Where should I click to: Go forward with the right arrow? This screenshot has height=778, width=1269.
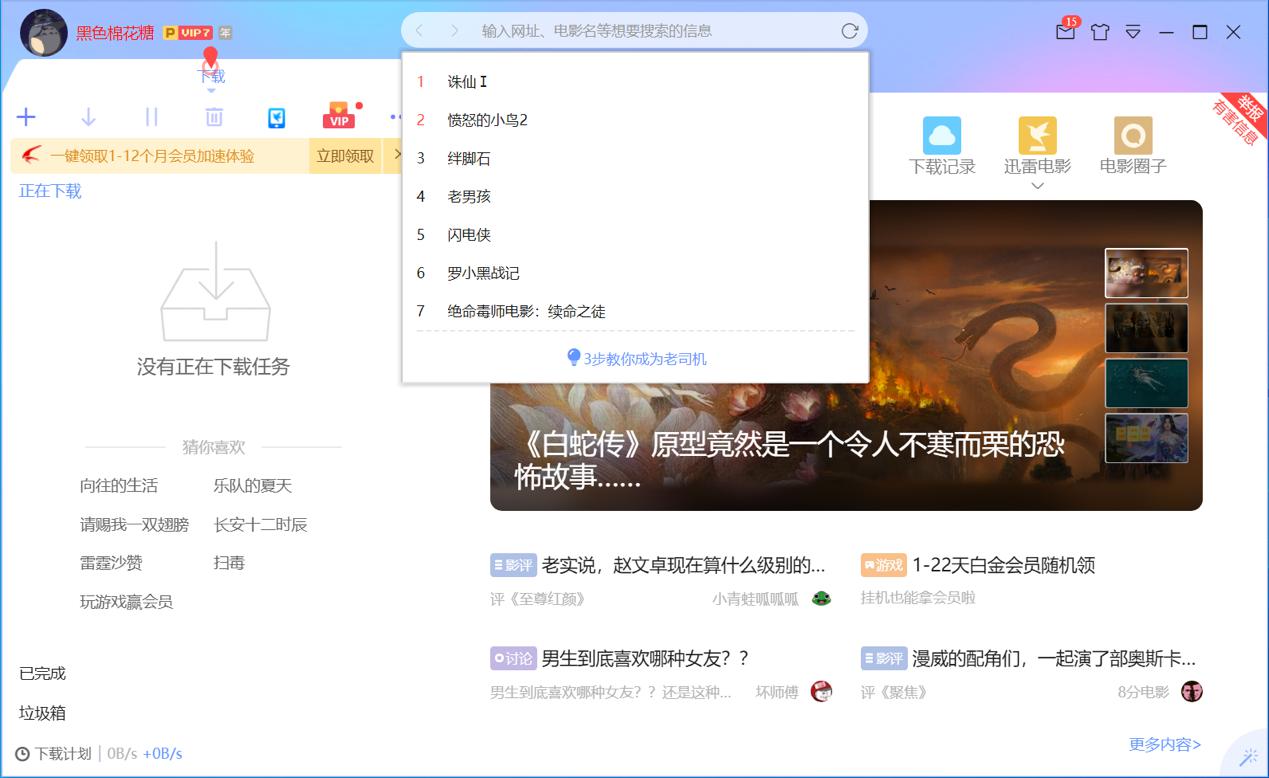[x=455, y=31]
